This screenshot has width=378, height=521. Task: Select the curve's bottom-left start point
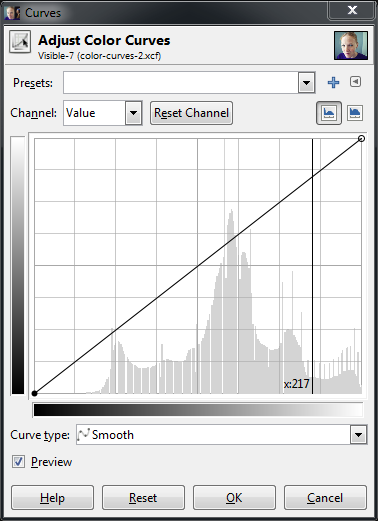pyautogui.click(x=34, y=393)
